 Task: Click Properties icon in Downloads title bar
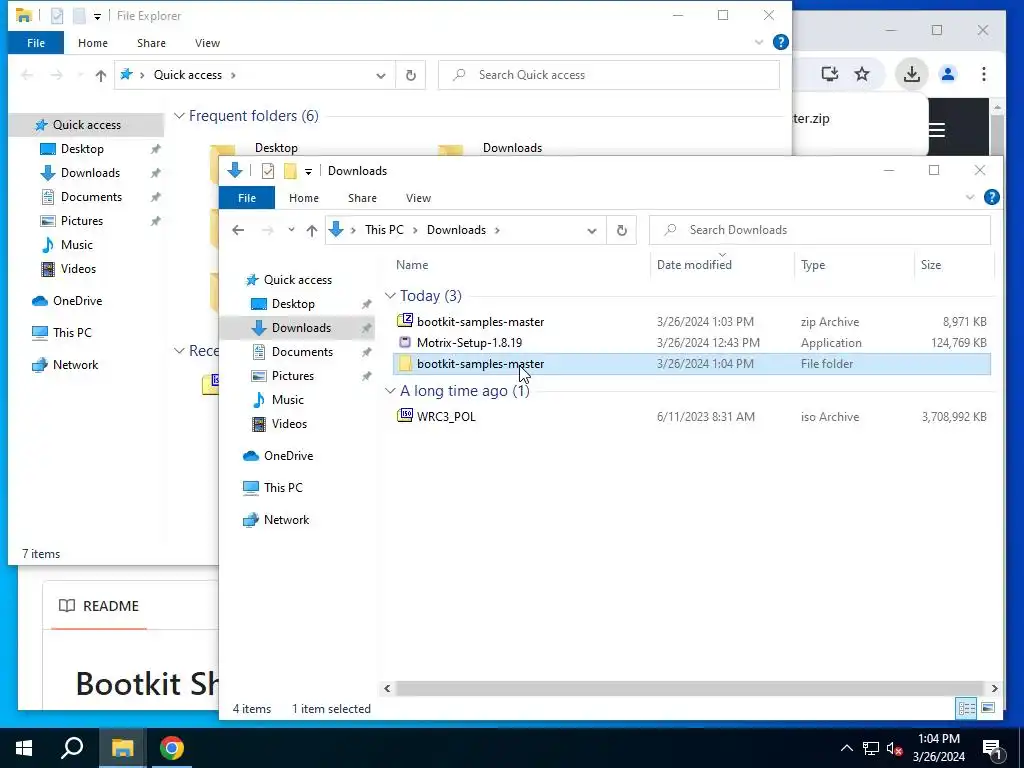tap(268, 170)
